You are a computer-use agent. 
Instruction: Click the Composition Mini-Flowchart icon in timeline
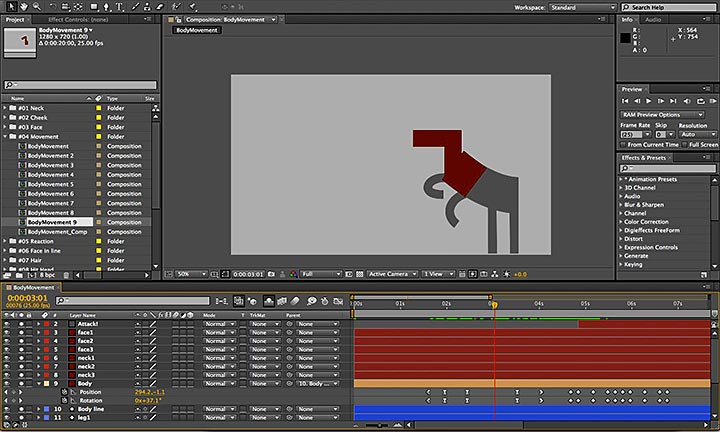click(222, 301)
